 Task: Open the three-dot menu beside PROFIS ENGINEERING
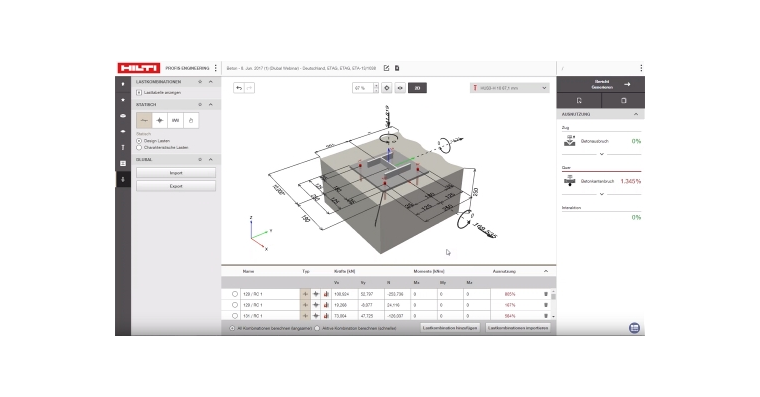216,68
